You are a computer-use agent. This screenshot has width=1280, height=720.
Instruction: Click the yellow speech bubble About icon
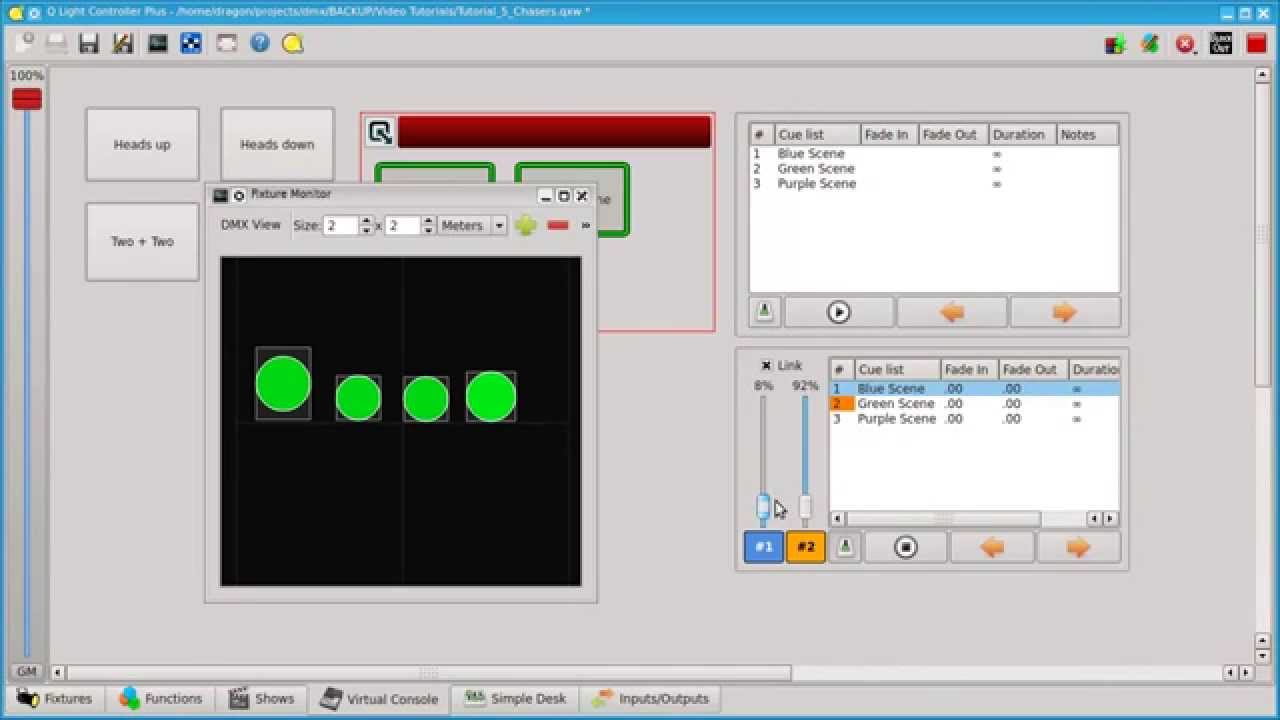click(292, 43)
